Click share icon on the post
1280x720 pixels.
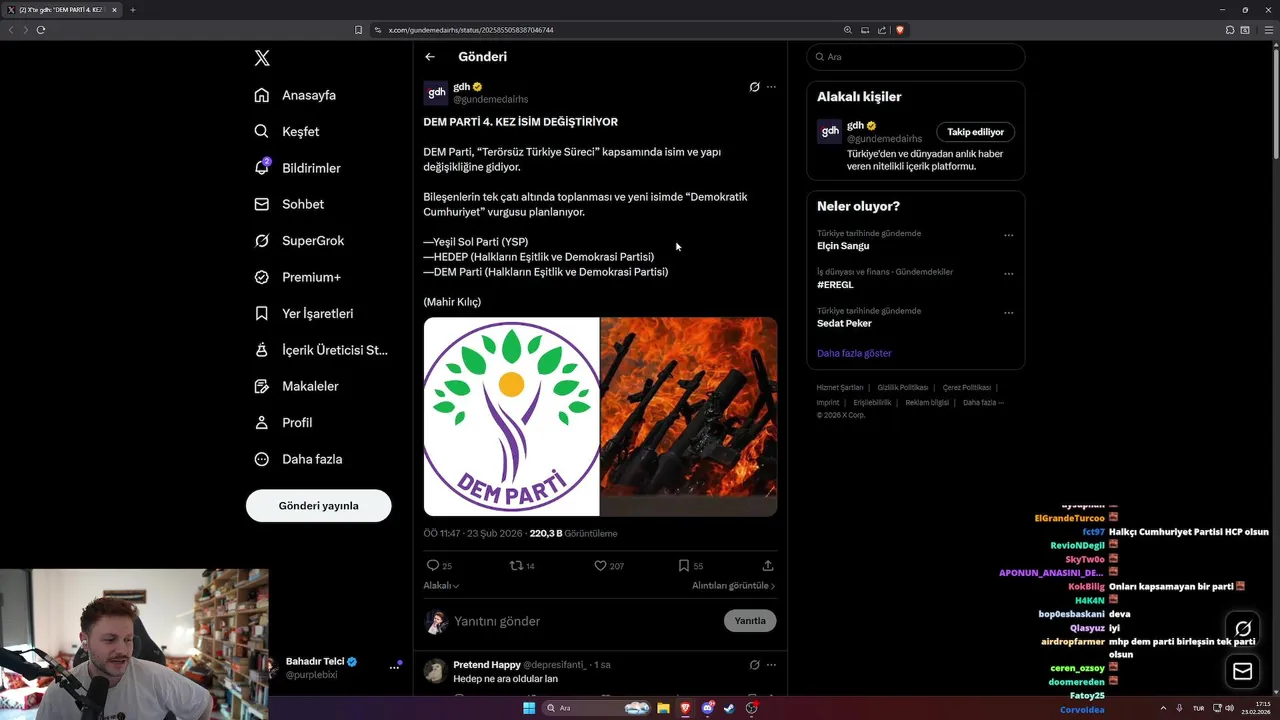(x=768, y=565)
